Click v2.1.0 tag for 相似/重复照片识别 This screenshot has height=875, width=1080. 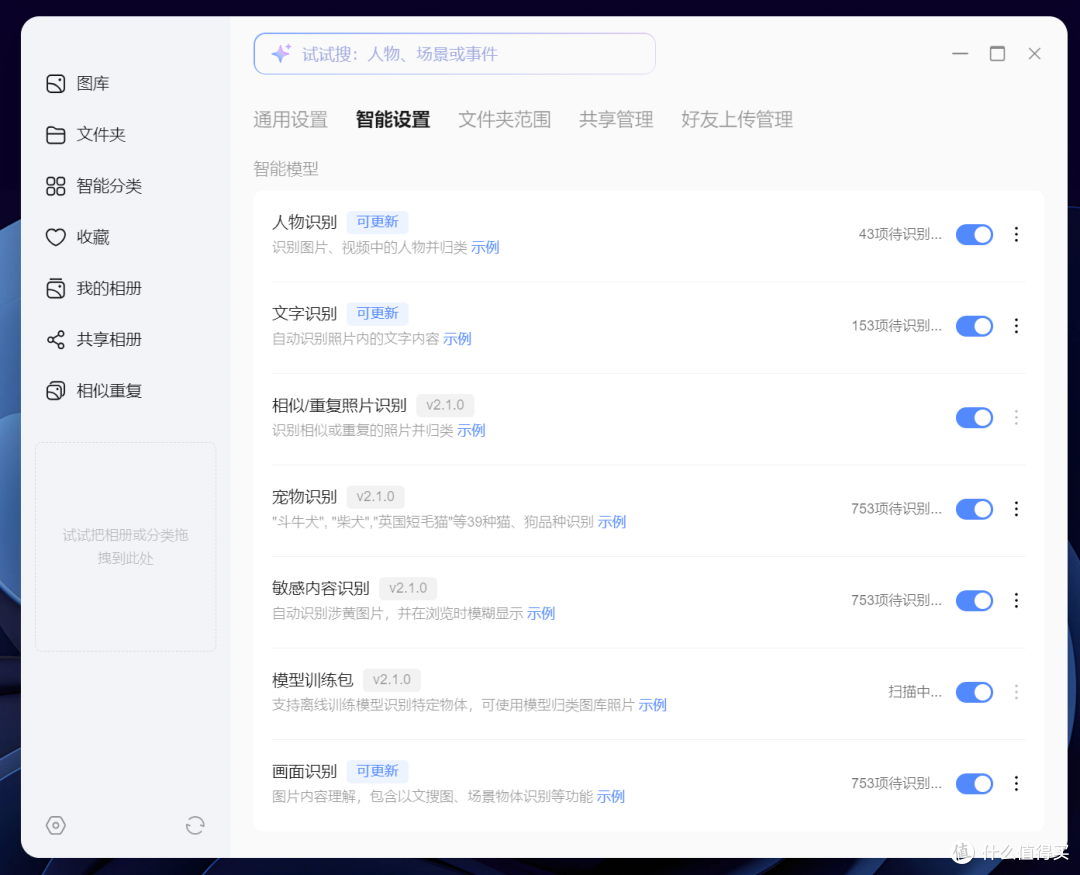pos(445,405)
